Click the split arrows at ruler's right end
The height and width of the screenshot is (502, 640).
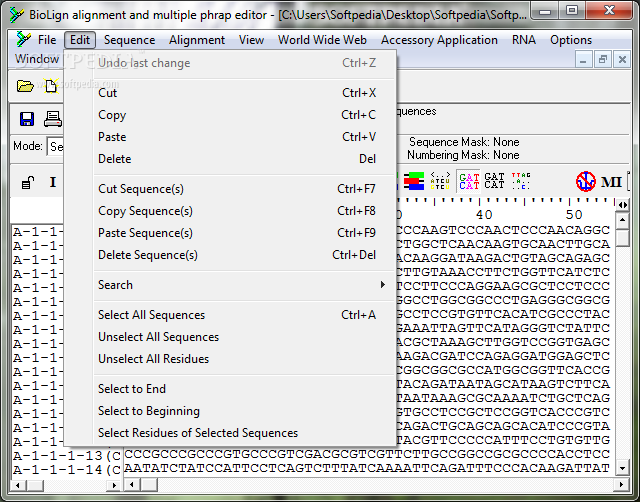click(x=623, y=205)
